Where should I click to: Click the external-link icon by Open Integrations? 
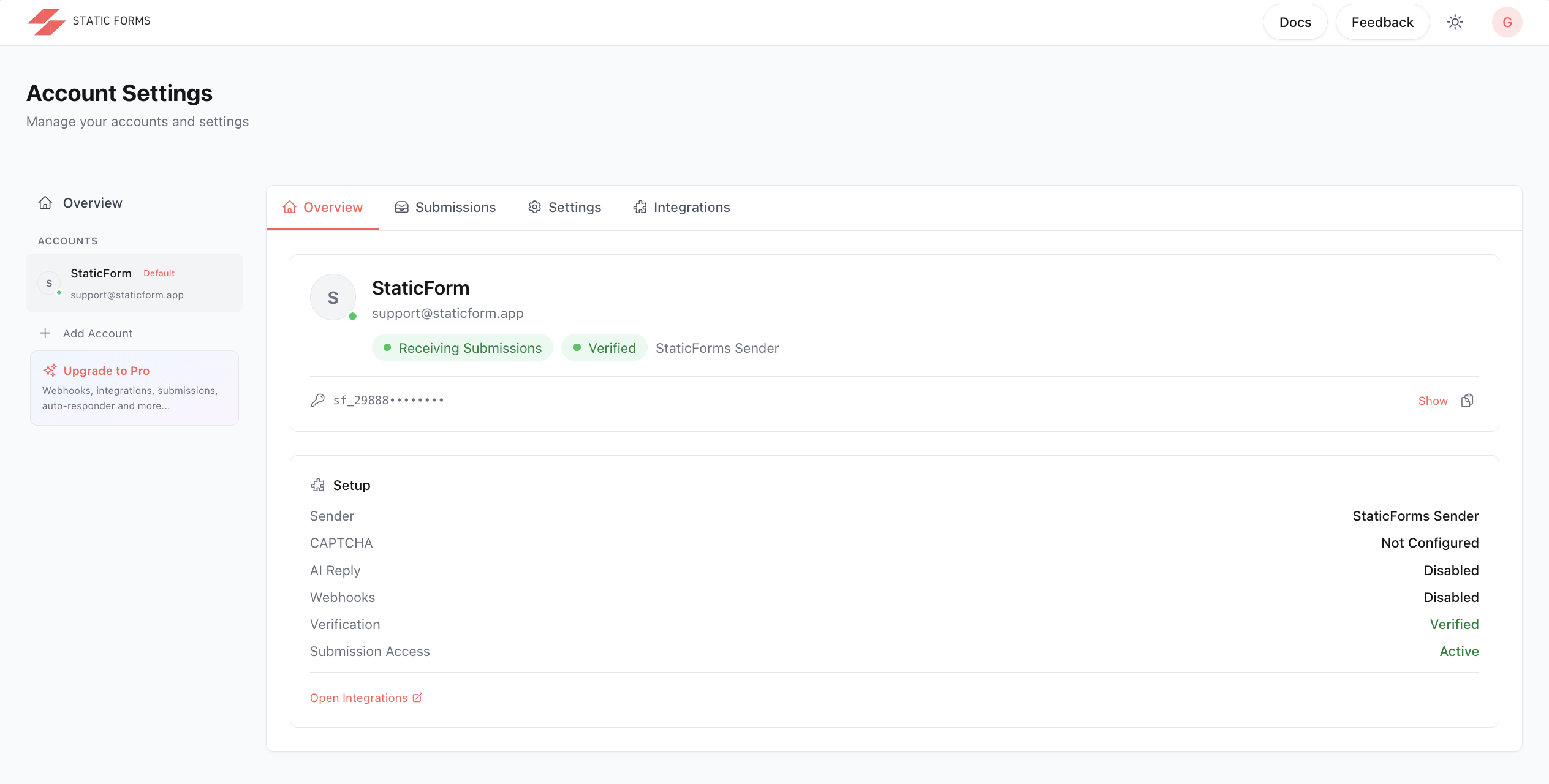coord(417,698)
